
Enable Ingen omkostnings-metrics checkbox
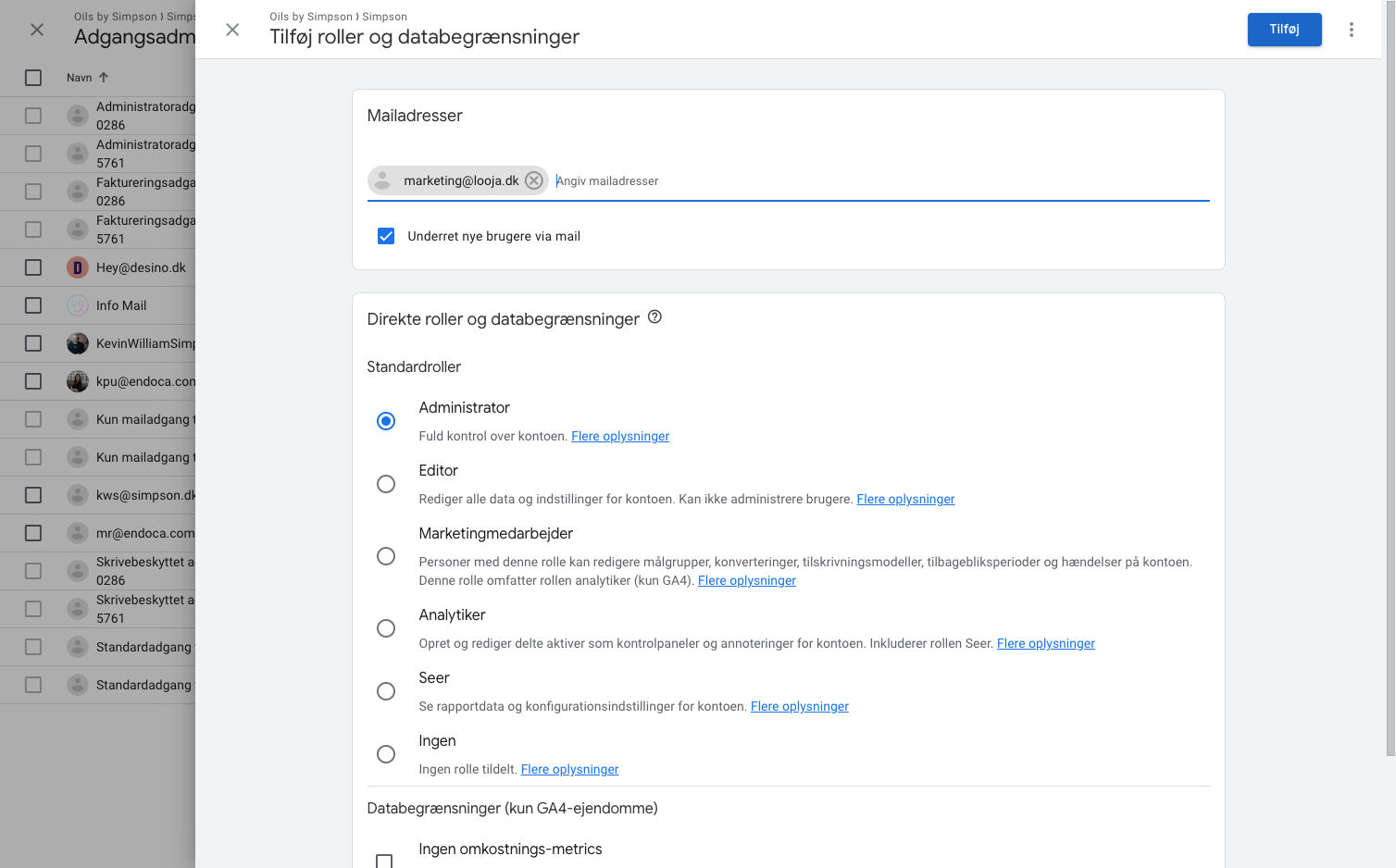[384, 861]
